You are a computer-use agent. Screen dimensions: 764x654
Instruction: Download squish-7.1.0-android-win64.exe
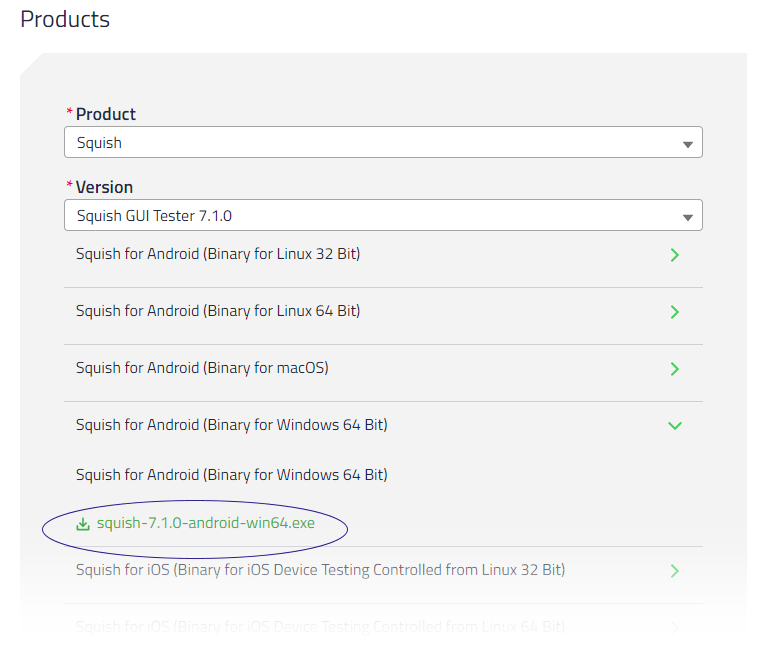(x=205, y=524)
